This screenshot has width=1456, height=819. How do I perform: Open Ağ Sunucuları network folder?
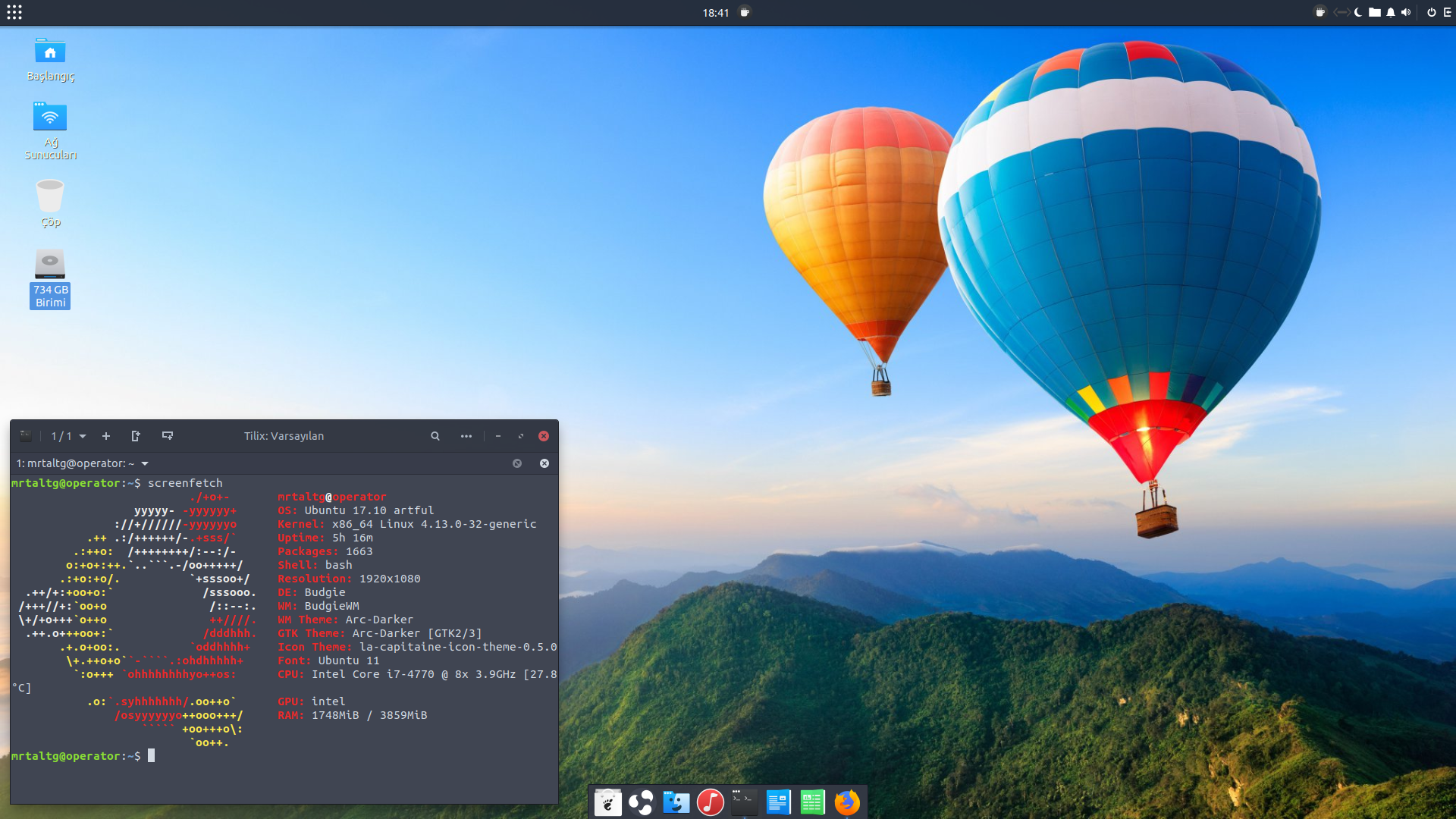(x=50, y=130)
